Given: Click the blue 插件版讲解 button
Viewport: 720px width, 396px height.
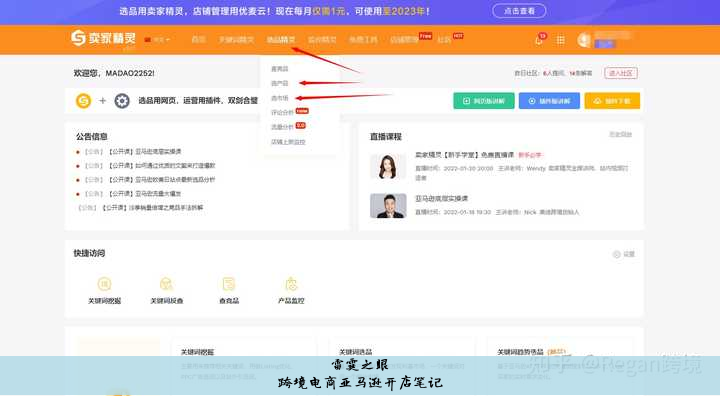Looking at the screenshot, I should click(x=549, y=101).
